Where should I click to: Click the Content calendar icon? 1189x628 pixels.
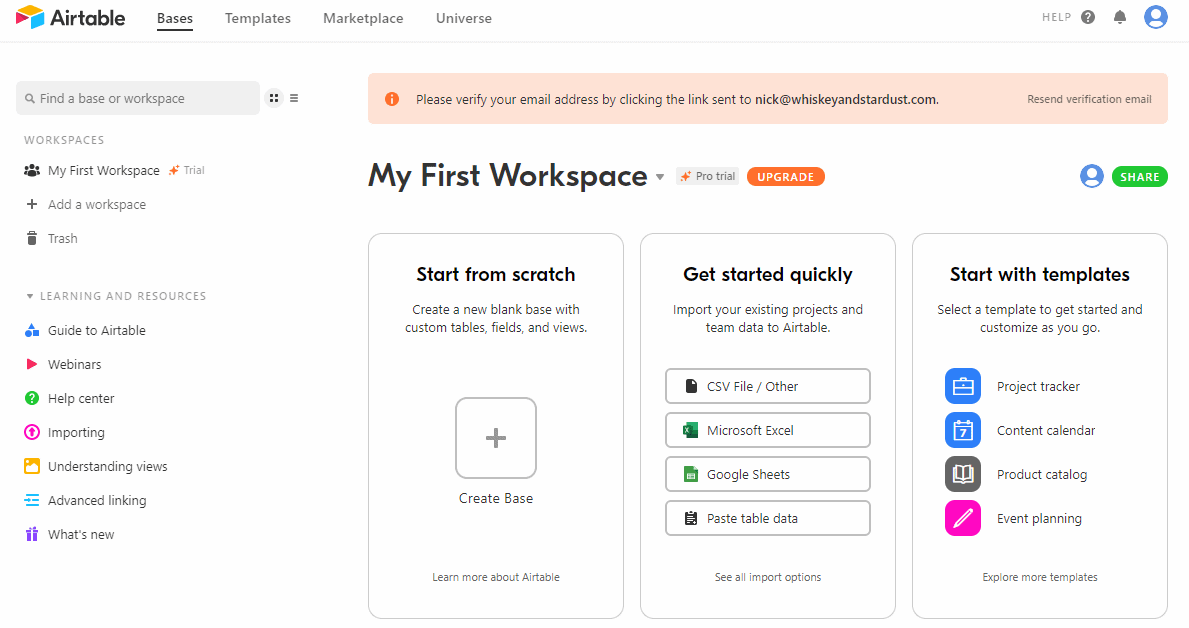point(963,430)
